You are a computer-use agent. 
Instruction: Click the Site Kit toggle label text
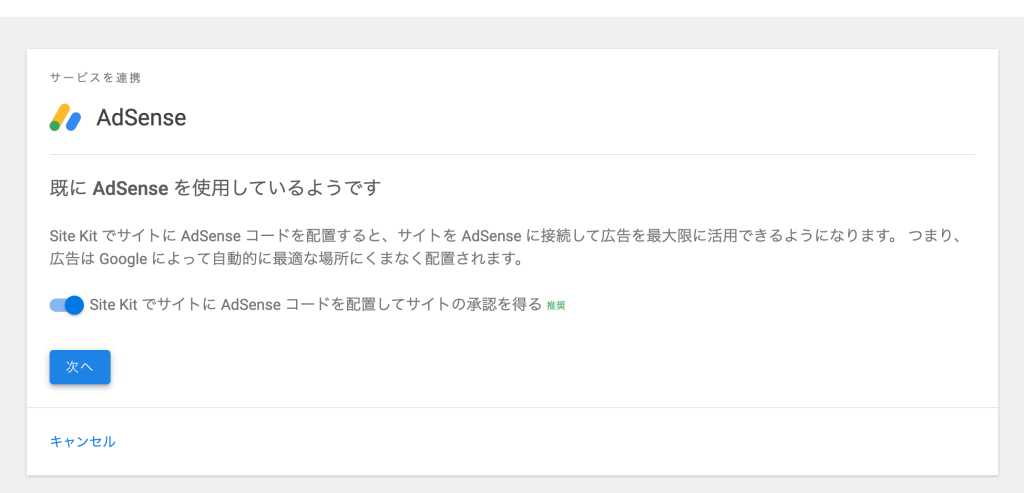pyautogui.click(x=316, y=304)
